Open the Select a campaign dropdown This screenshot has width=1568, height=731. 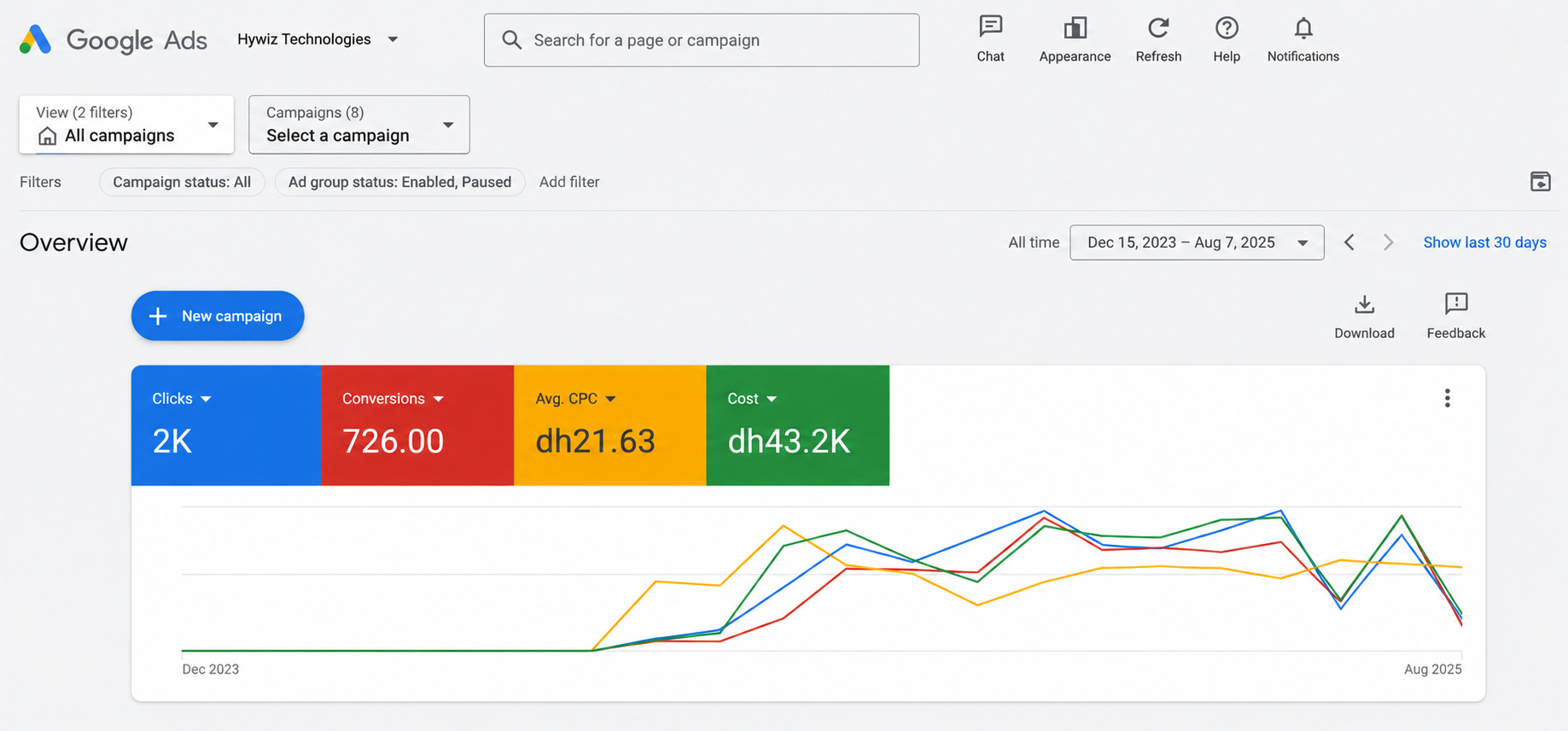pyautogui.click(x=359, y=125)
